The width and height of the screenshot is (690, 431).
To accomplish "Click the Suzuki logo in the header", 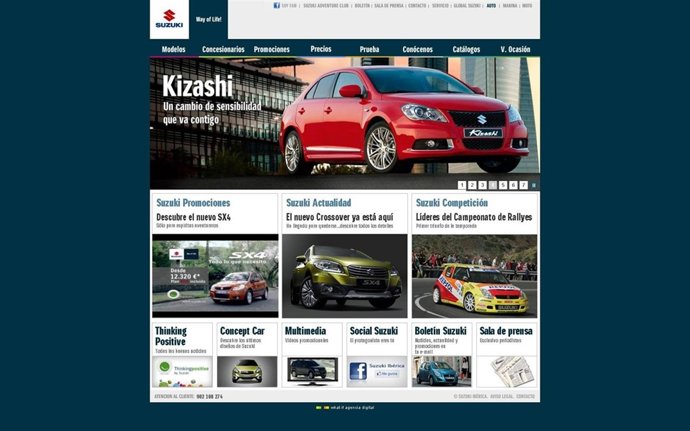I will (x=169, y=19).
